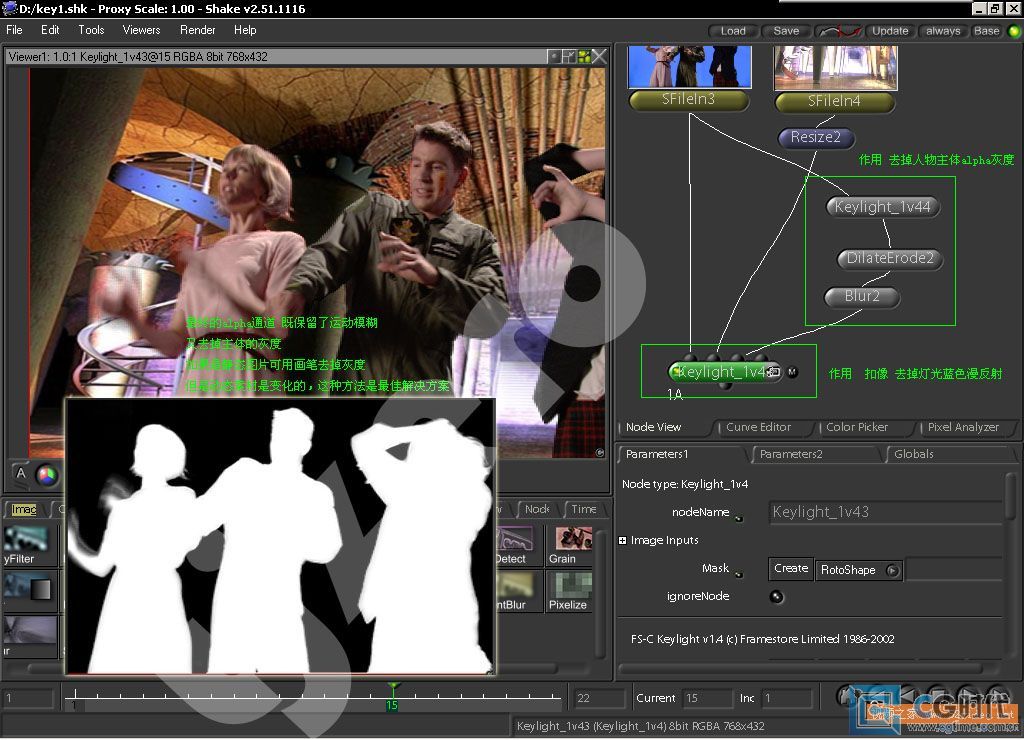The image size is (1024, 740).
Task: Click the M badge beside Keylight_1v43 node
Action: 792,372
